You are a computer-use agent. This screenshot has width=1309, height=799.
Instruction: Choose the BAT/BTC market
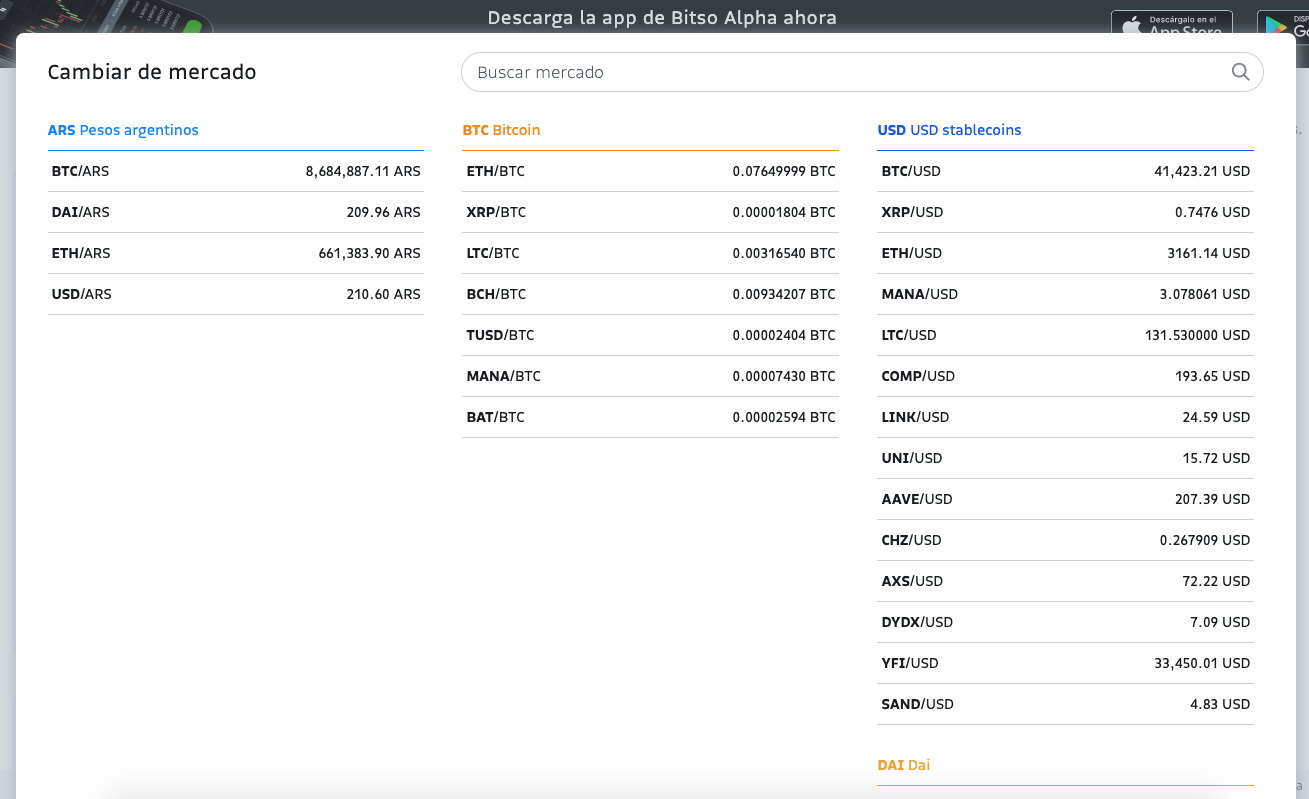coord(650,417)
